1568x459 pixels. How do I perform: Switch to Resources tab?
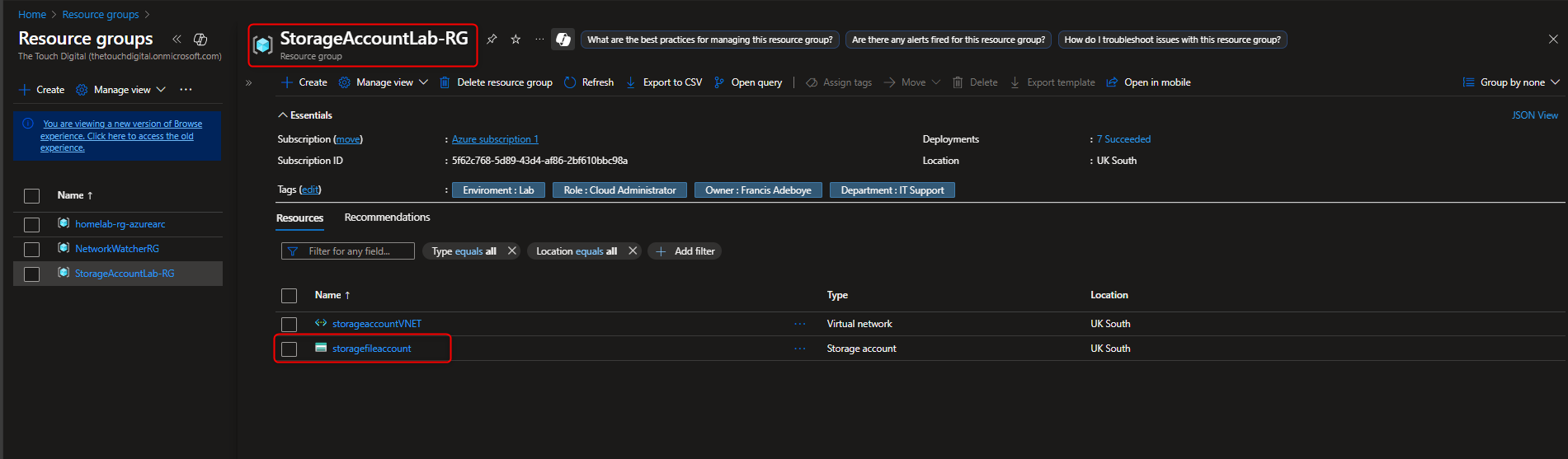pos(299,218)
